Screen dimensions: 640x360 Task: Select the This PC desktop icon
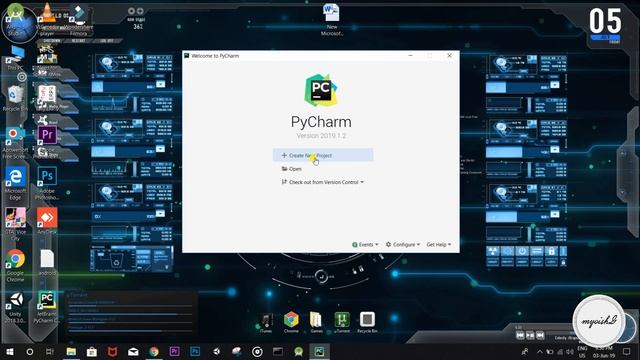click(16, 58)
